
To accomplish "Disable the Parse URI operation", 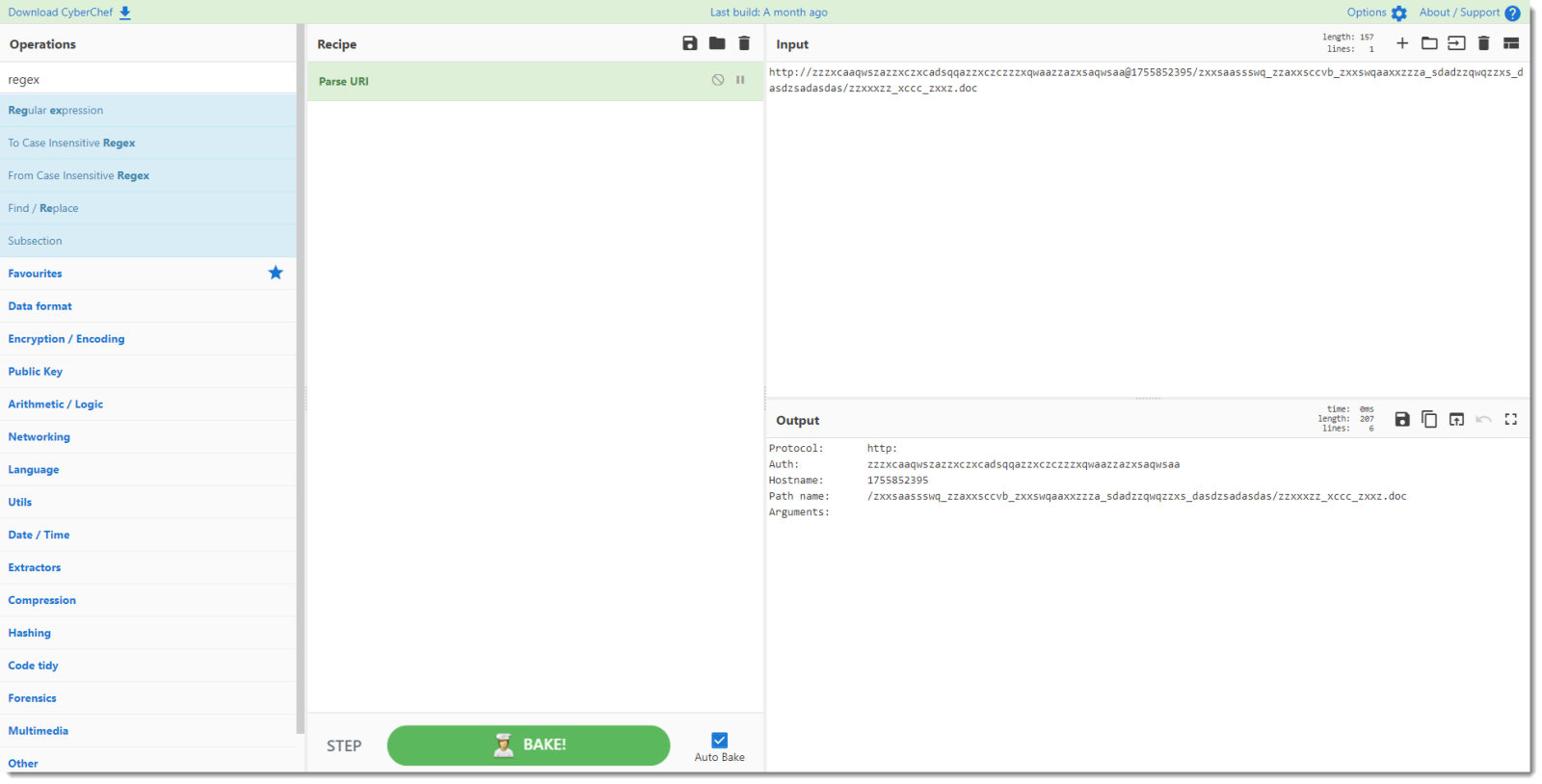I will pos(718,80).
